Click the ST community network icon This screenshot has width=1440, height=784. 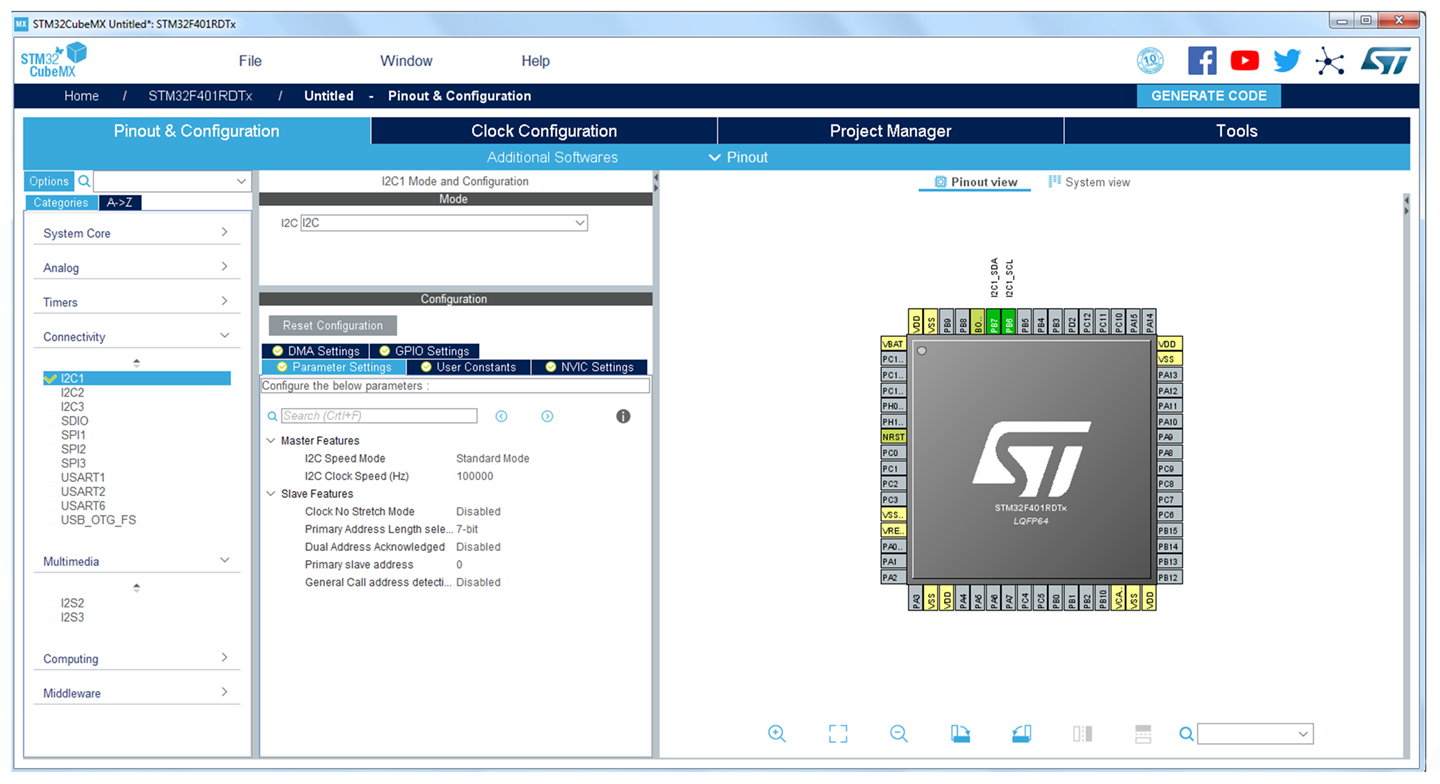(1329, 61)
